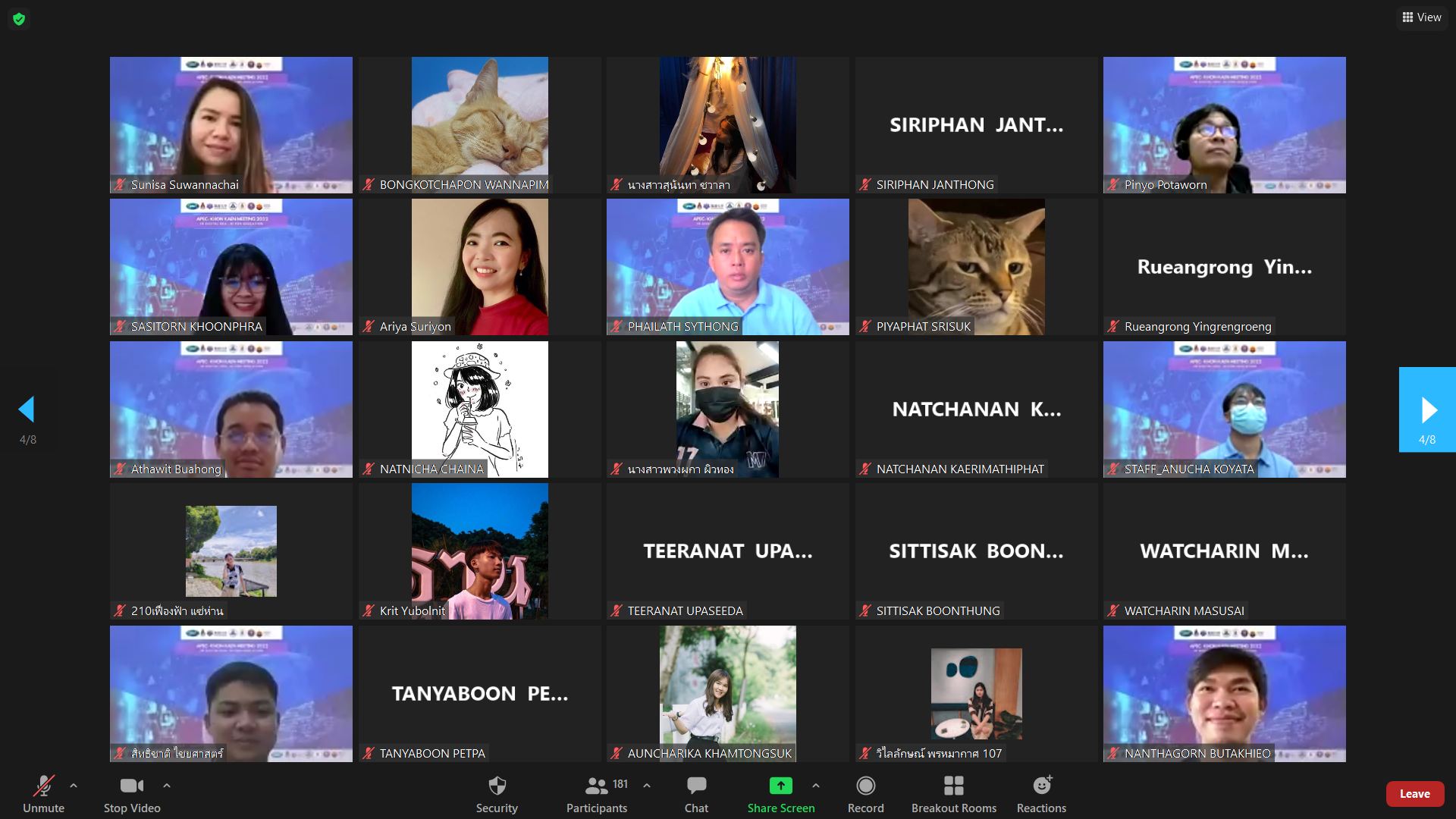Expand audio settings arrow beside Unmute

pos(74,786)
